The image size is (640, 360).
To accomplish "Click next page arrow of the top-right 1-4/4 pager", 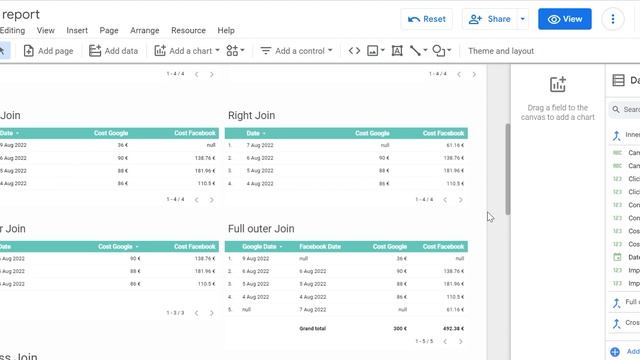I will (x=474, y=74).
